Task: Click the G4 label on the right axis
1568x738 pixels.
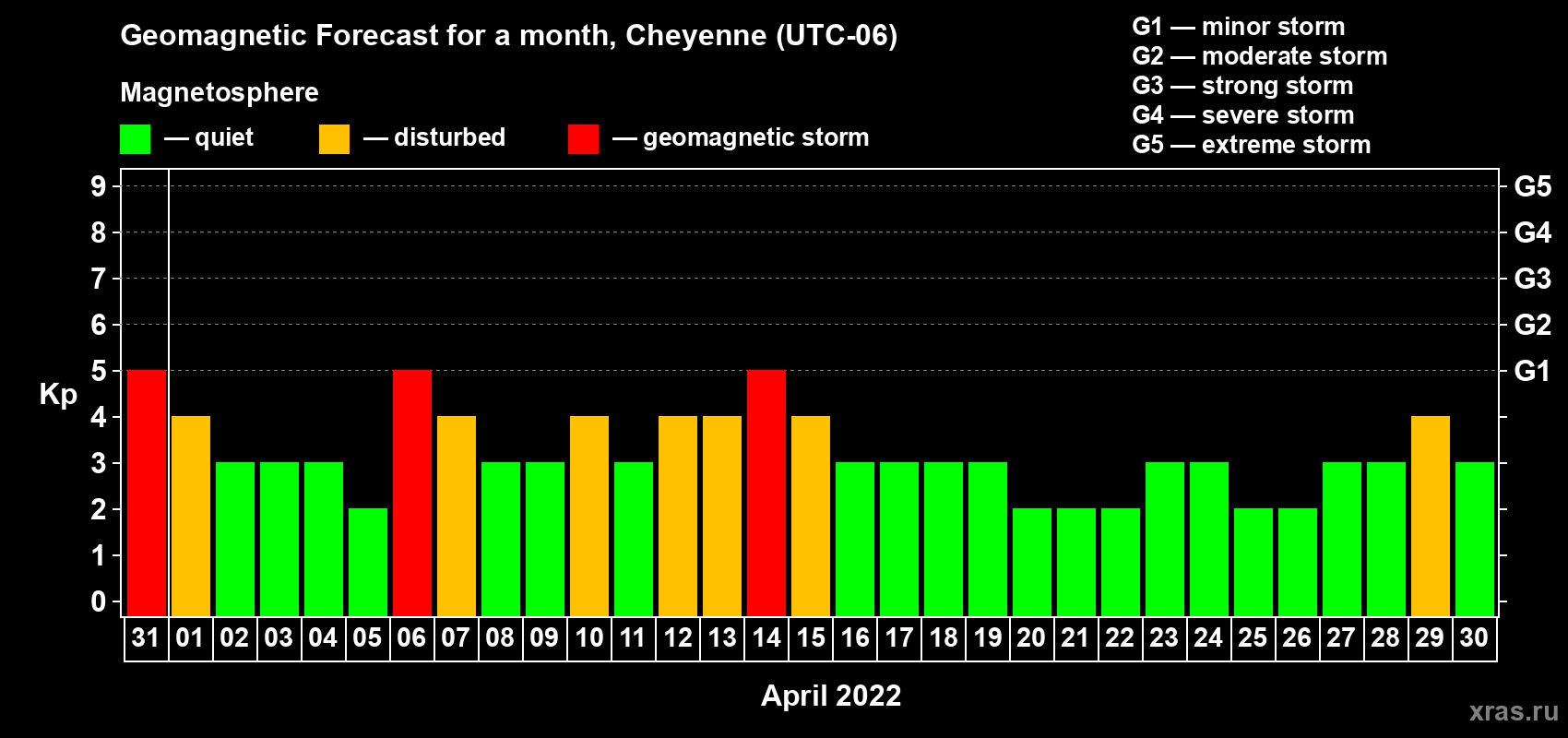Action: click(1533, 232)
